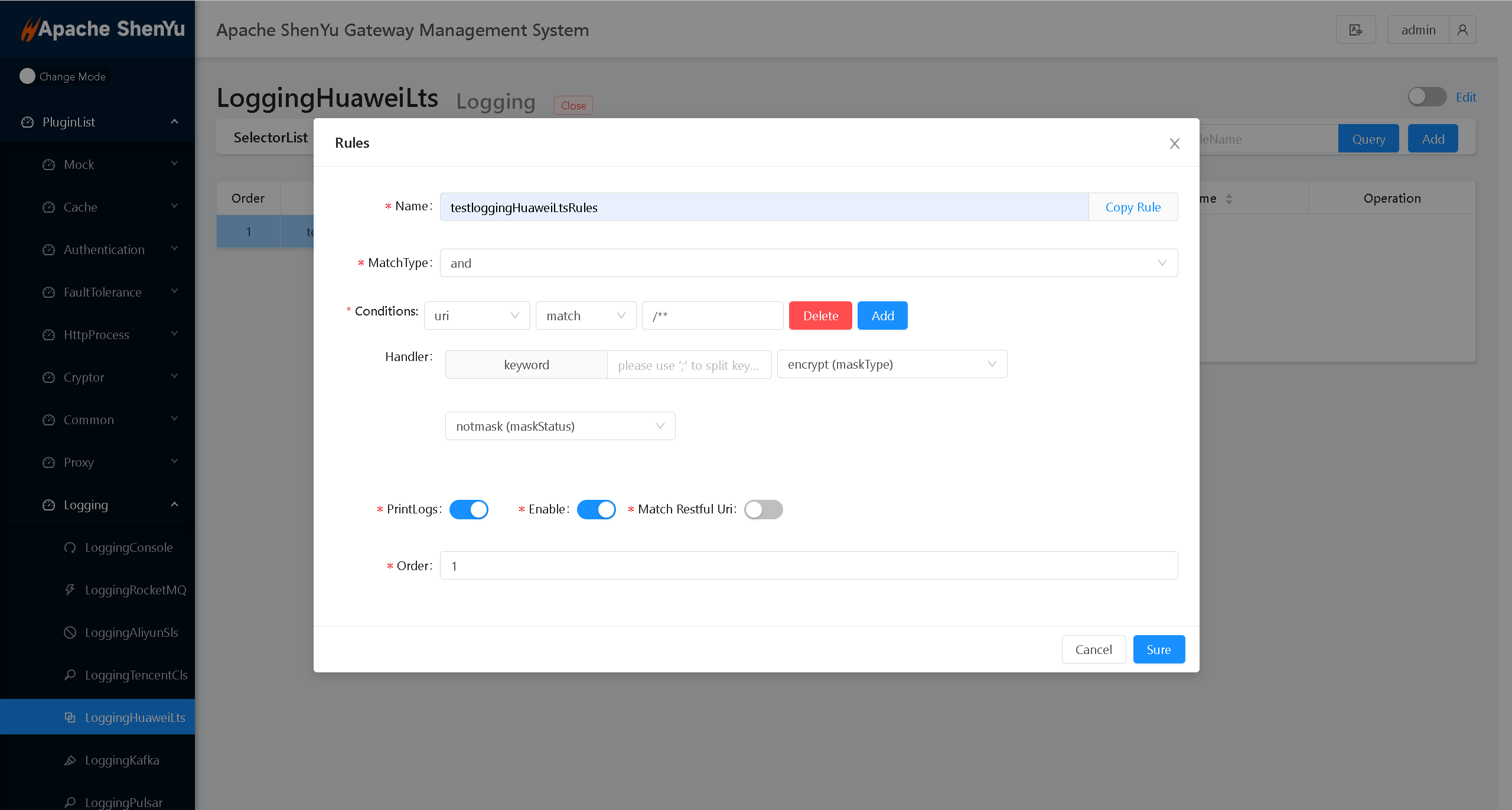The height and width of the screenshot is (810, 1512).
Task: Click the LoggingKafka sidebar icon
Action: 70,760
